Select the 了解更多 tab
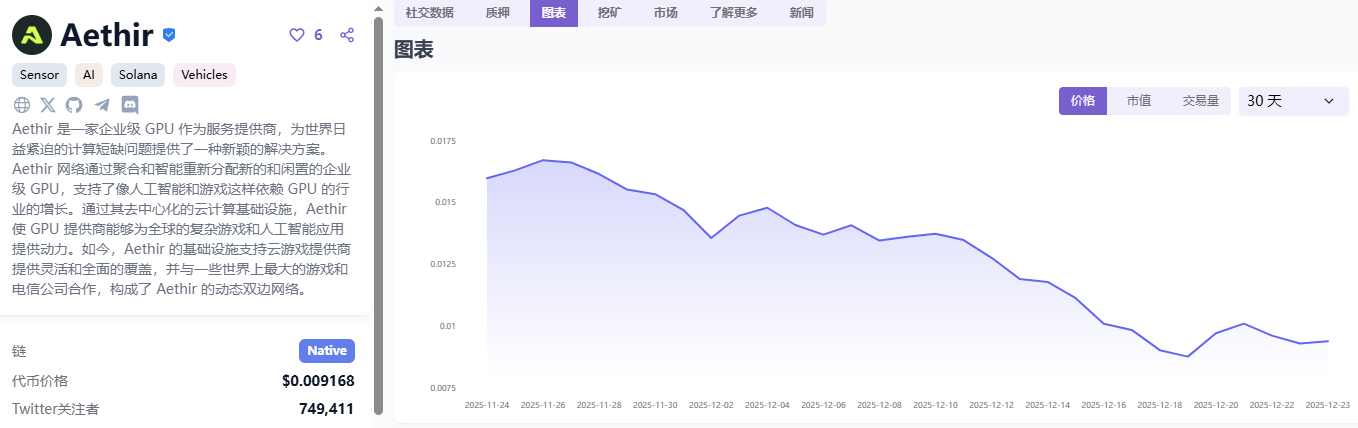1358x428 pixels. tap(733, 13)
